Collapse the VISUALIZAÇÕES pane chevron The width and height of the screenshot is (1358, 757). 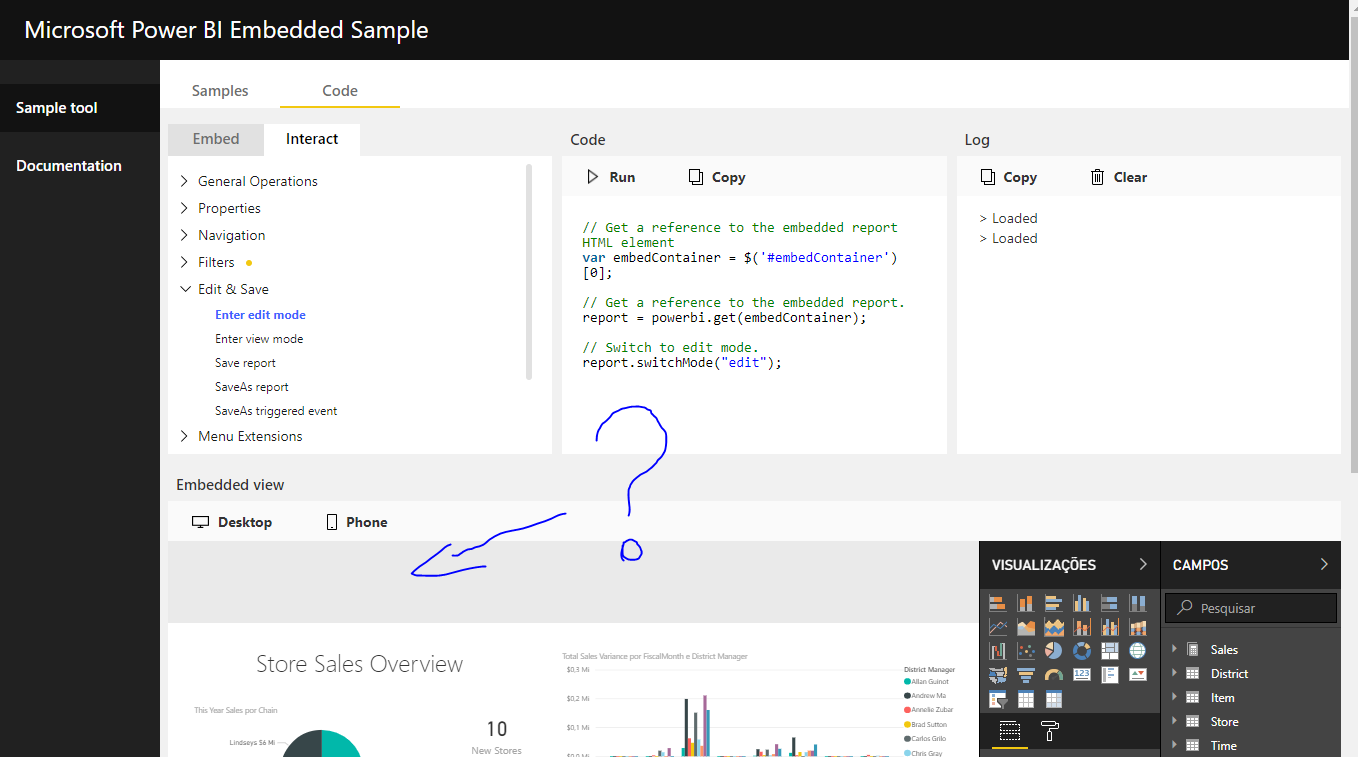(1143, 565)
